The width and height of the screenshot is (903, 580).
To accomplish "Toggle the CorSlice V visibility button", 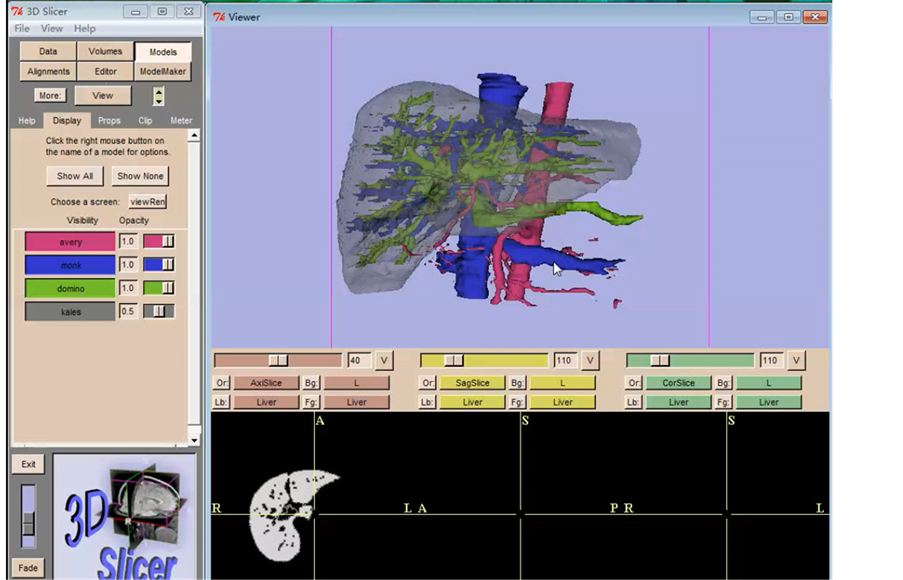I will tap(796, 360).
